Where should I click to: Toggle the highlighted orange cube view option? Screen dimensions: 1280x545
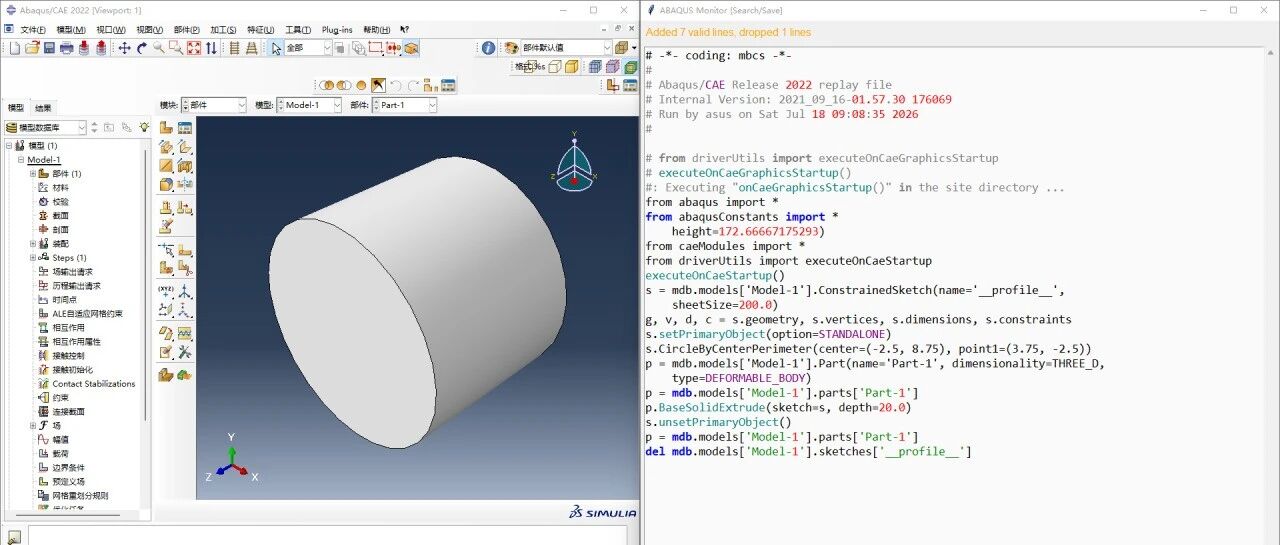[411, 48]
